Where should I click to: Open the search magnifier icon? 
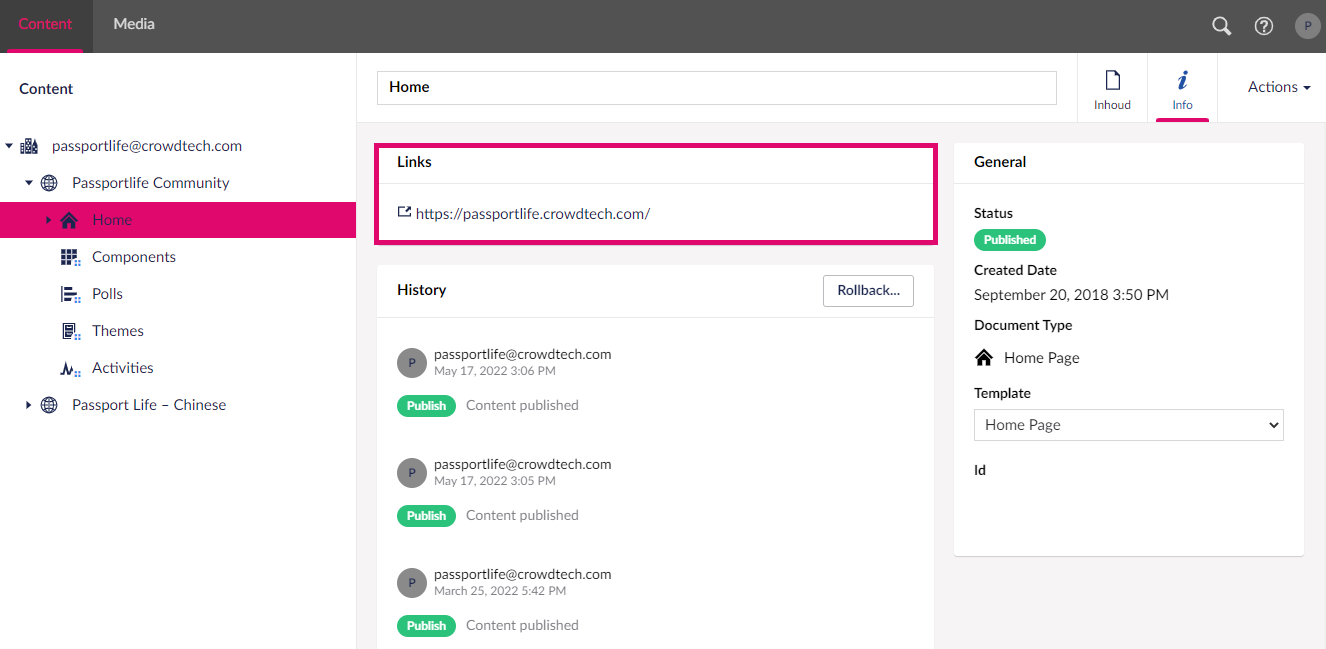click(x=1221, y=26)
